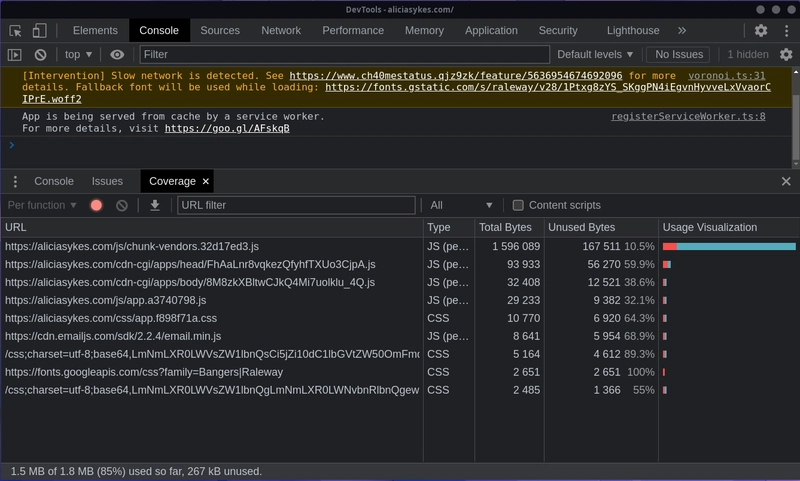Open the registerServiceWorker.ts:8 source link
Viewport: 800px width, 481px height.
pos(688,116)
